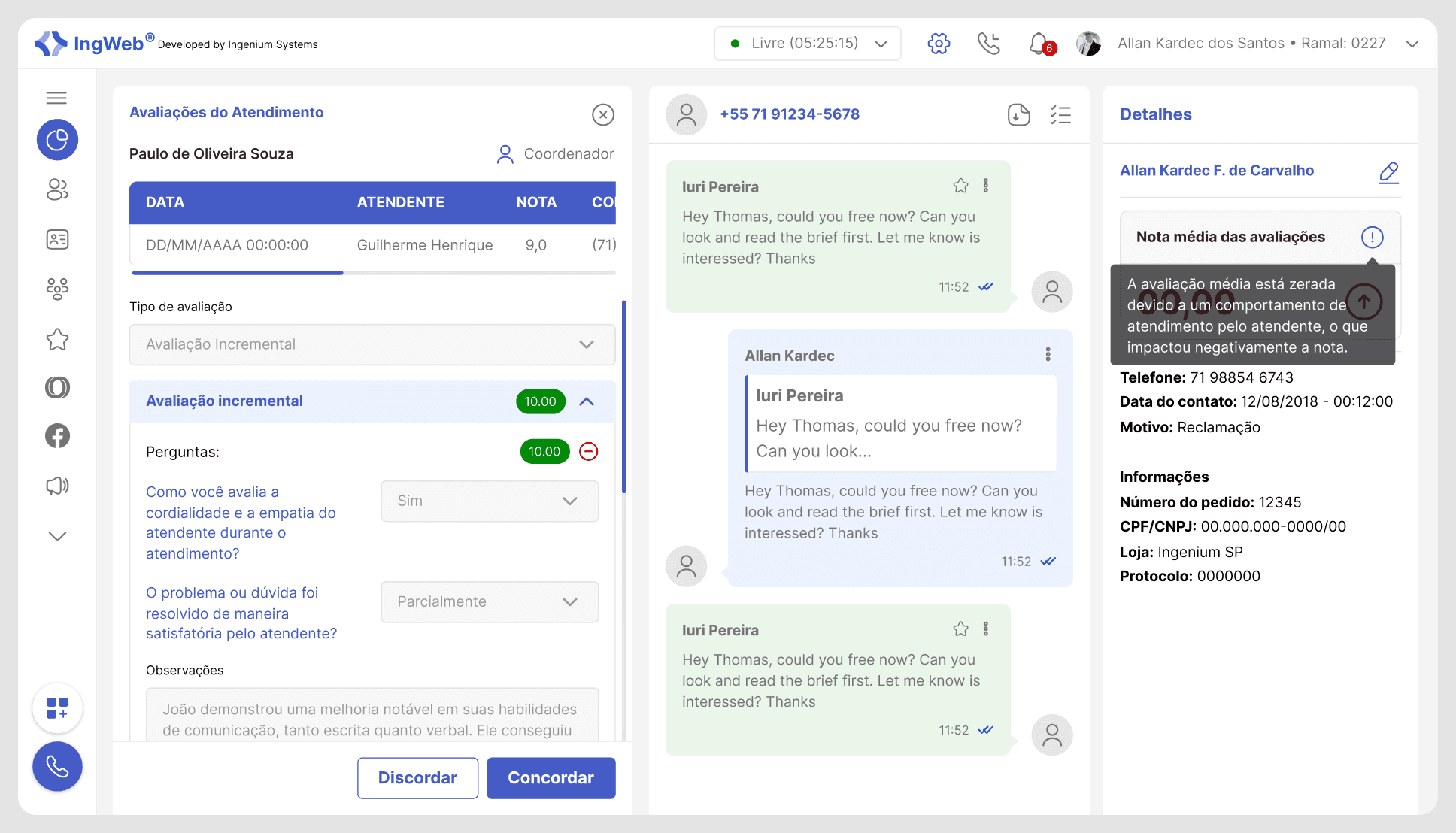Click the Coordenador person icon

(505, 154)
